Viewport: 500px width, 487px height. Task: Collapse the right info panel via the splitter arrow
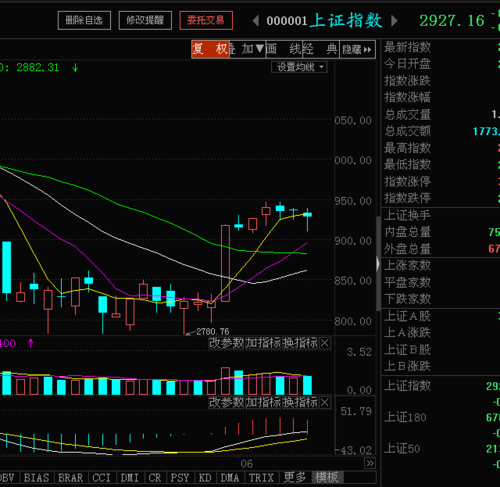(378, 264)
